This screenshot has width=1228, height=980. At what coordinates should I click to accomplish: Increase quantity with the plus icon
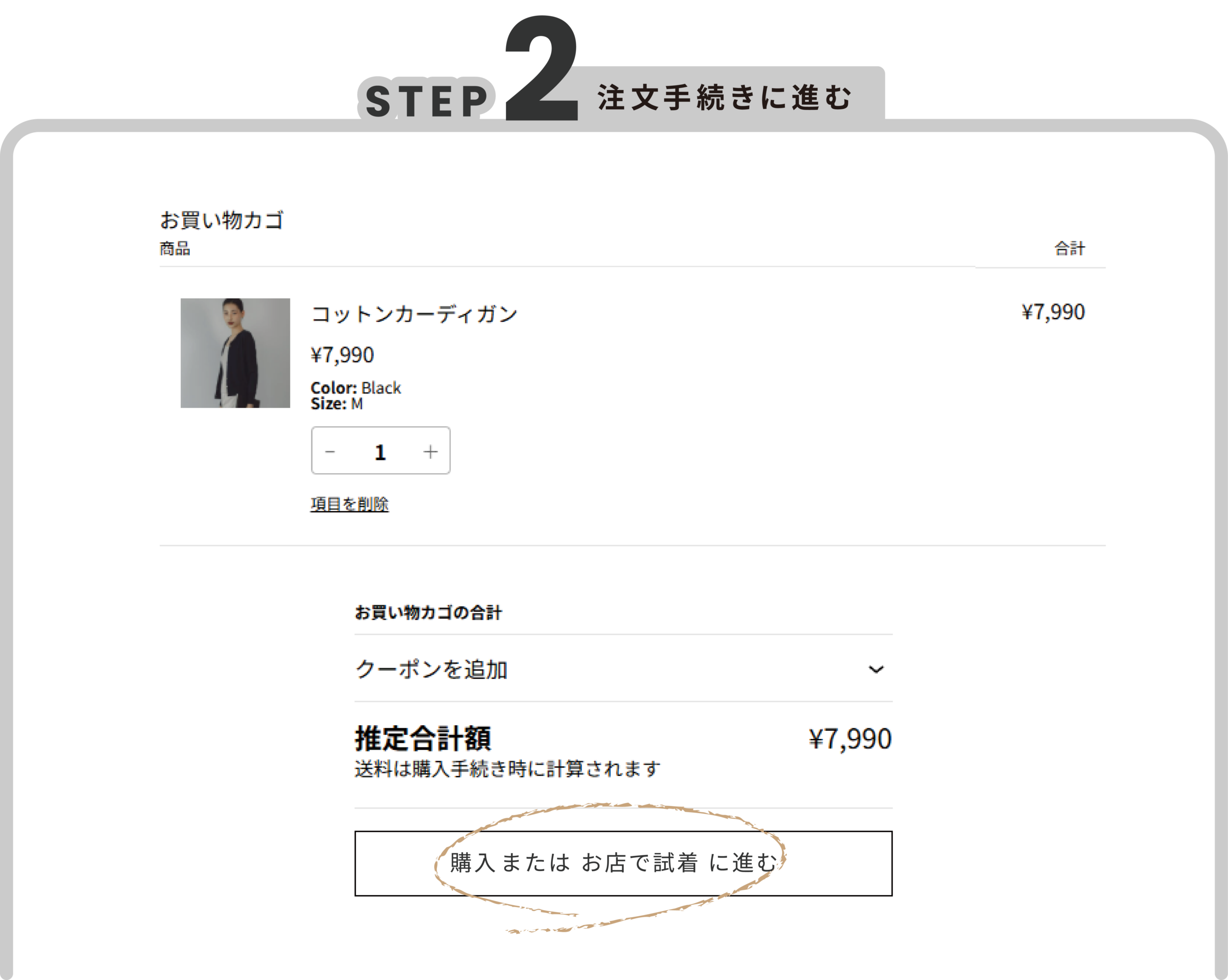(x=431, y=452)
